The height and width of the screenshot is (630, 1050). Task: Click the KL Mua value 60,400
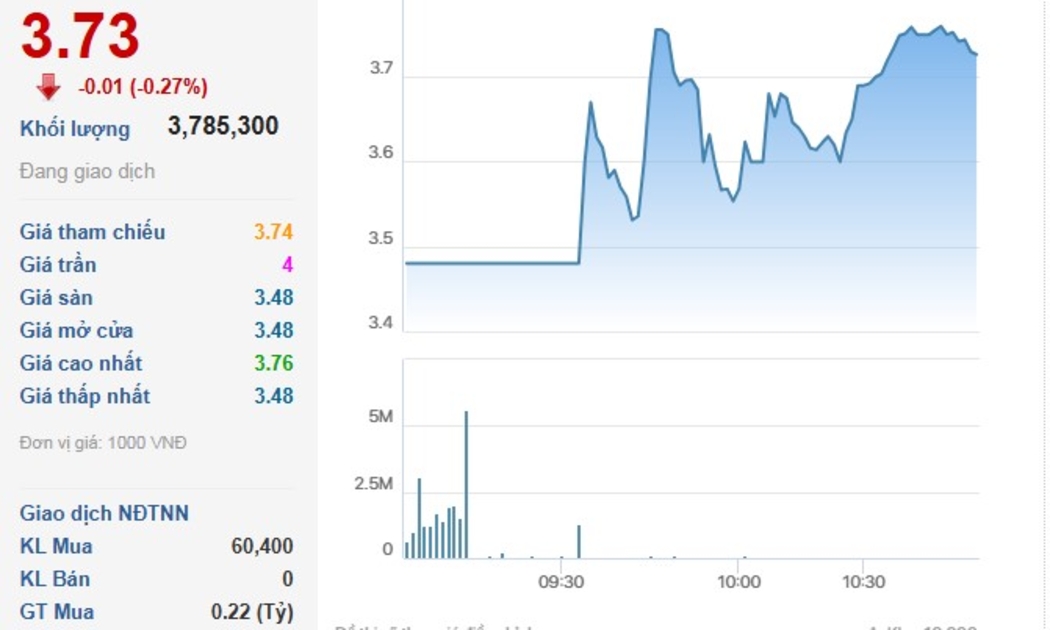click(262, 546)
